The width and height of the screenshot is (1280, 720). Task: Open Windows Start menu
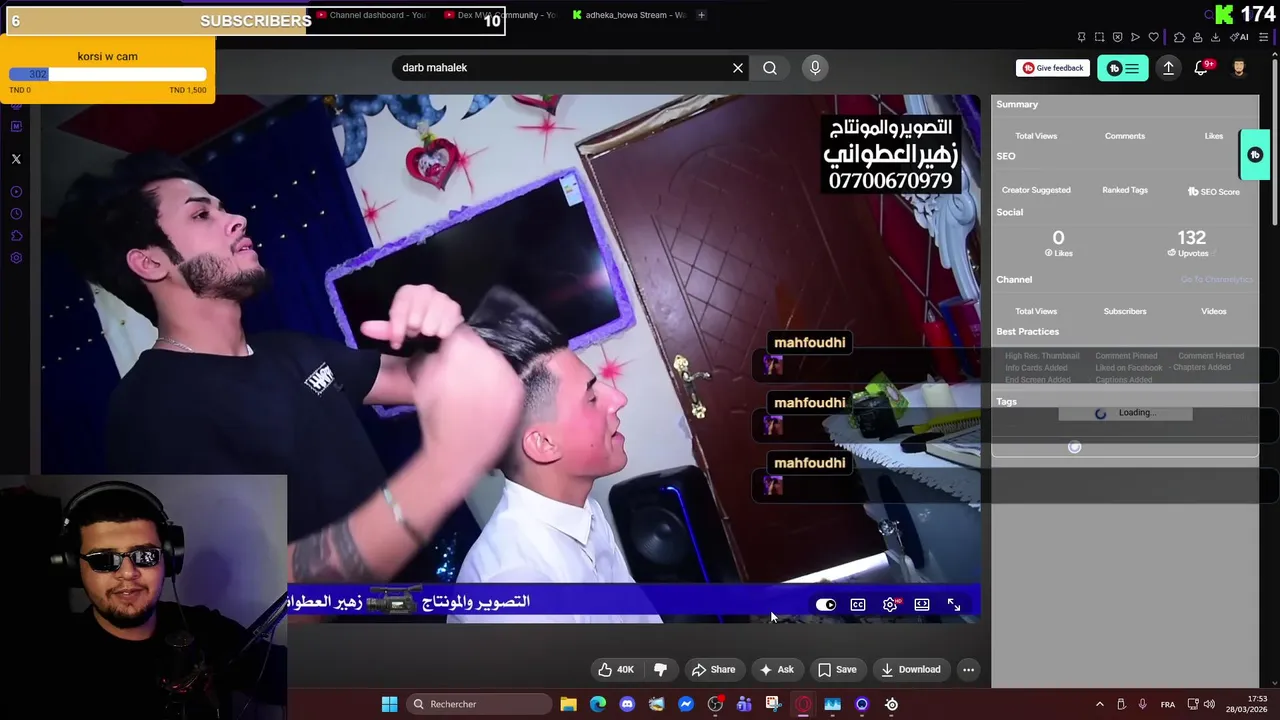tap(389, 704)
